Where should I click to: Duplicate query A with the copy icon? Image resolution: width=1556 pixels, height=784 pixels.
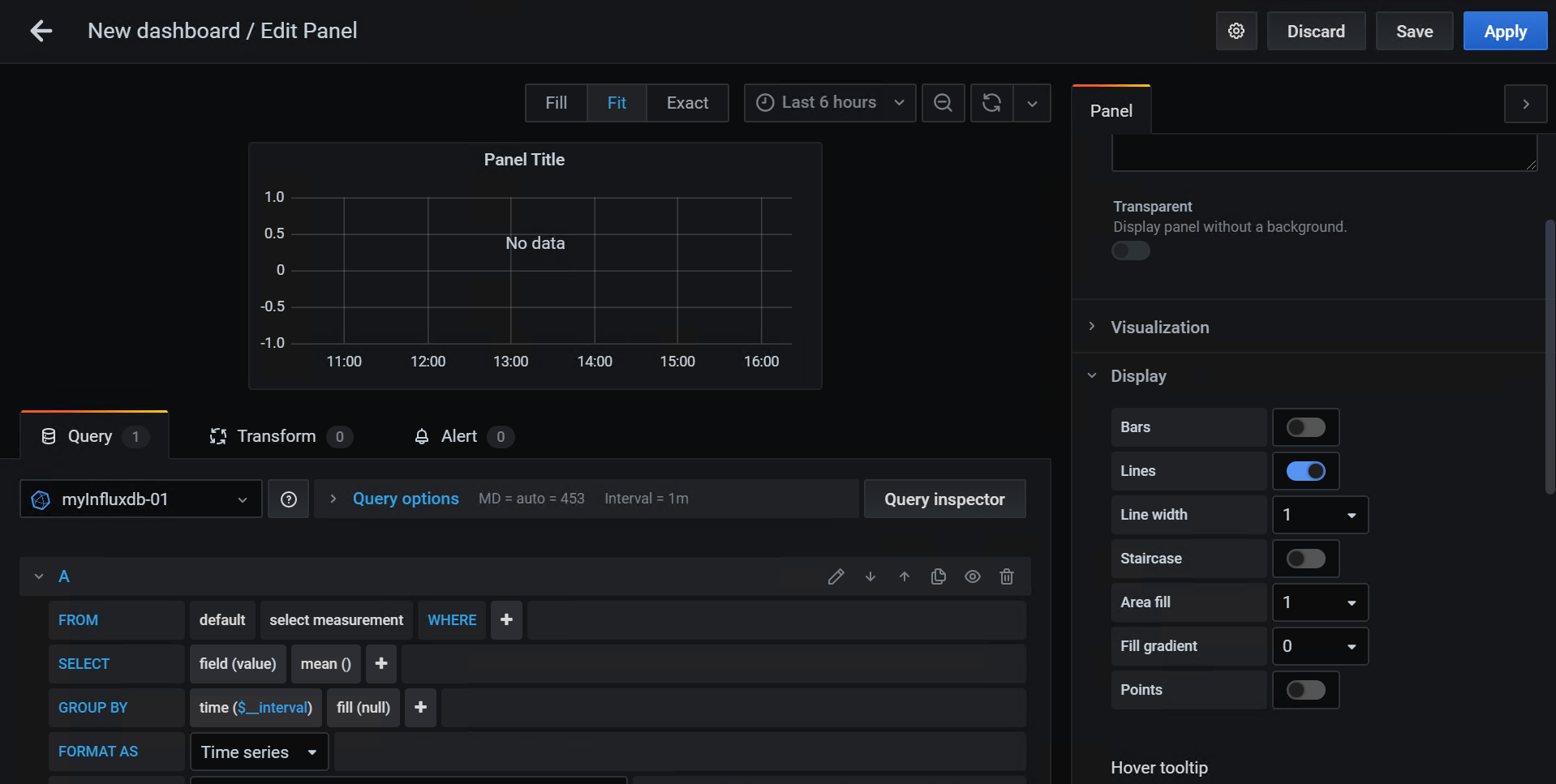938,576
